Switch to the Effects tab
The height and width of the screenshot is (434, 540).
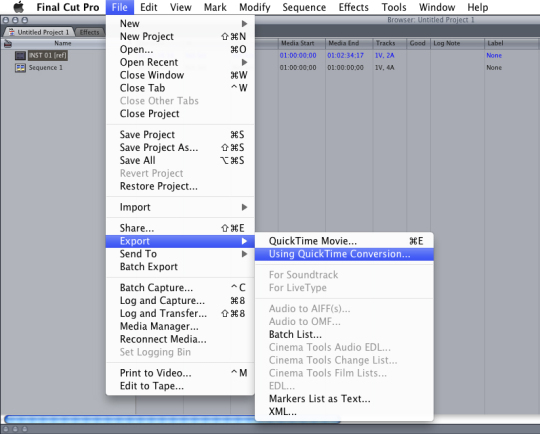click(89, 32)
